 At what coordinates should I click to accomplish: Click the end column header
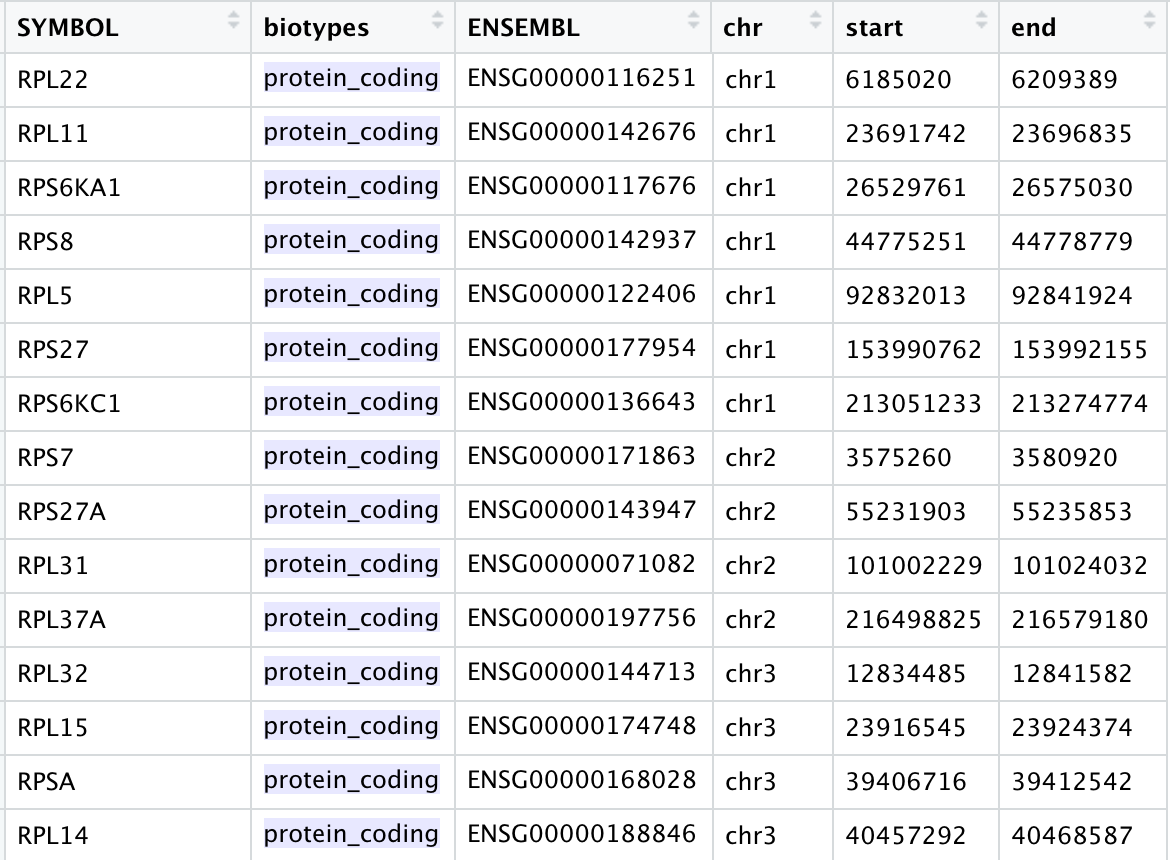(x=1033, y=27)
